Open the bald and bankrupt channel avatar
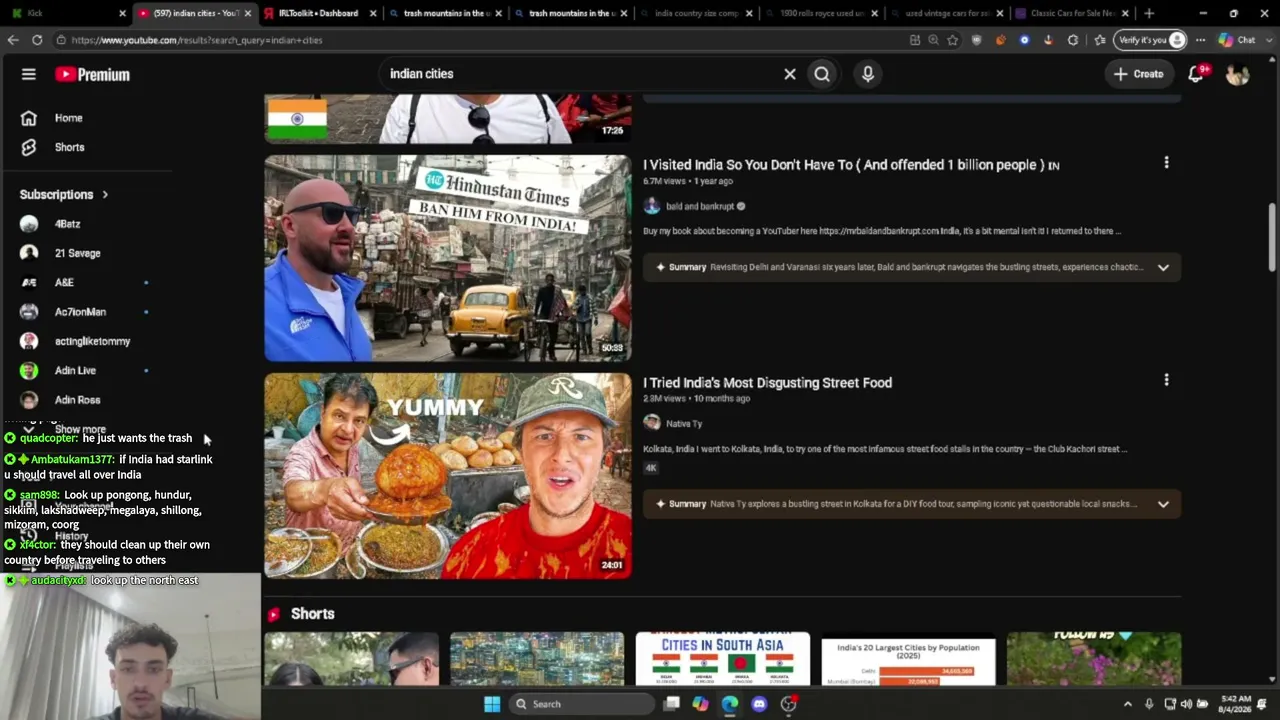The width and height of the screenshot is (1280, 720). [652, 206]
